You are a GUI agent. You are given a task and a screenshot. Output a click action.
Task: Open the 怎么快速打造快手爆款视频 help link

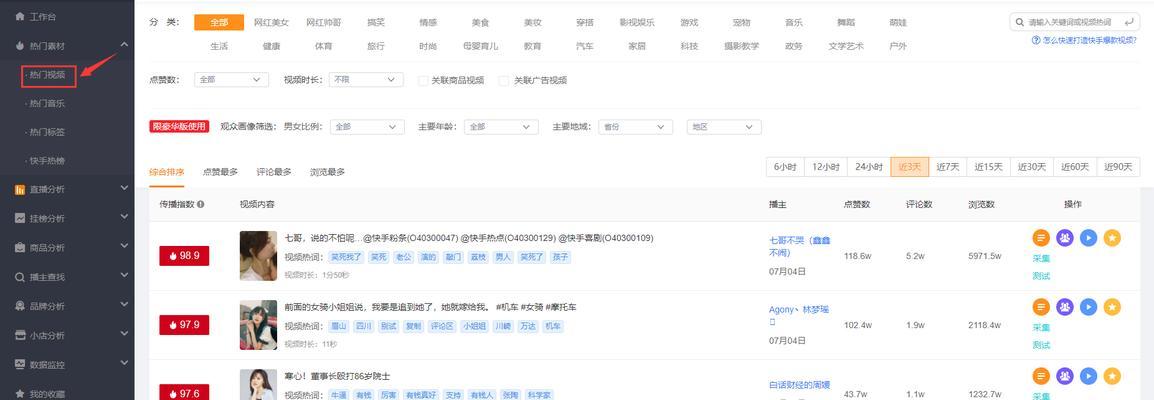coord(1085,41)
